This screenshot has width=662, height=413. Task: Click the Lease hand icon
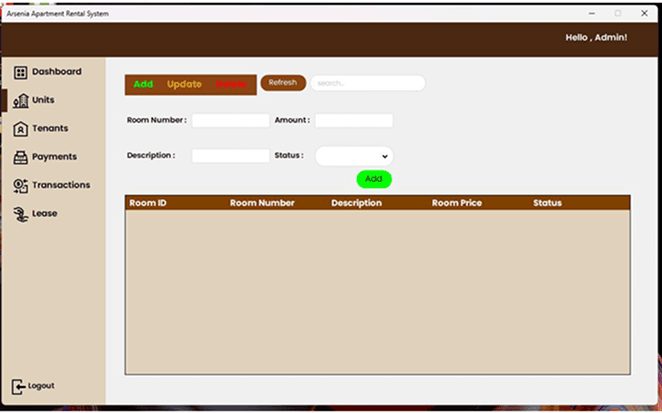coord(20,214)
